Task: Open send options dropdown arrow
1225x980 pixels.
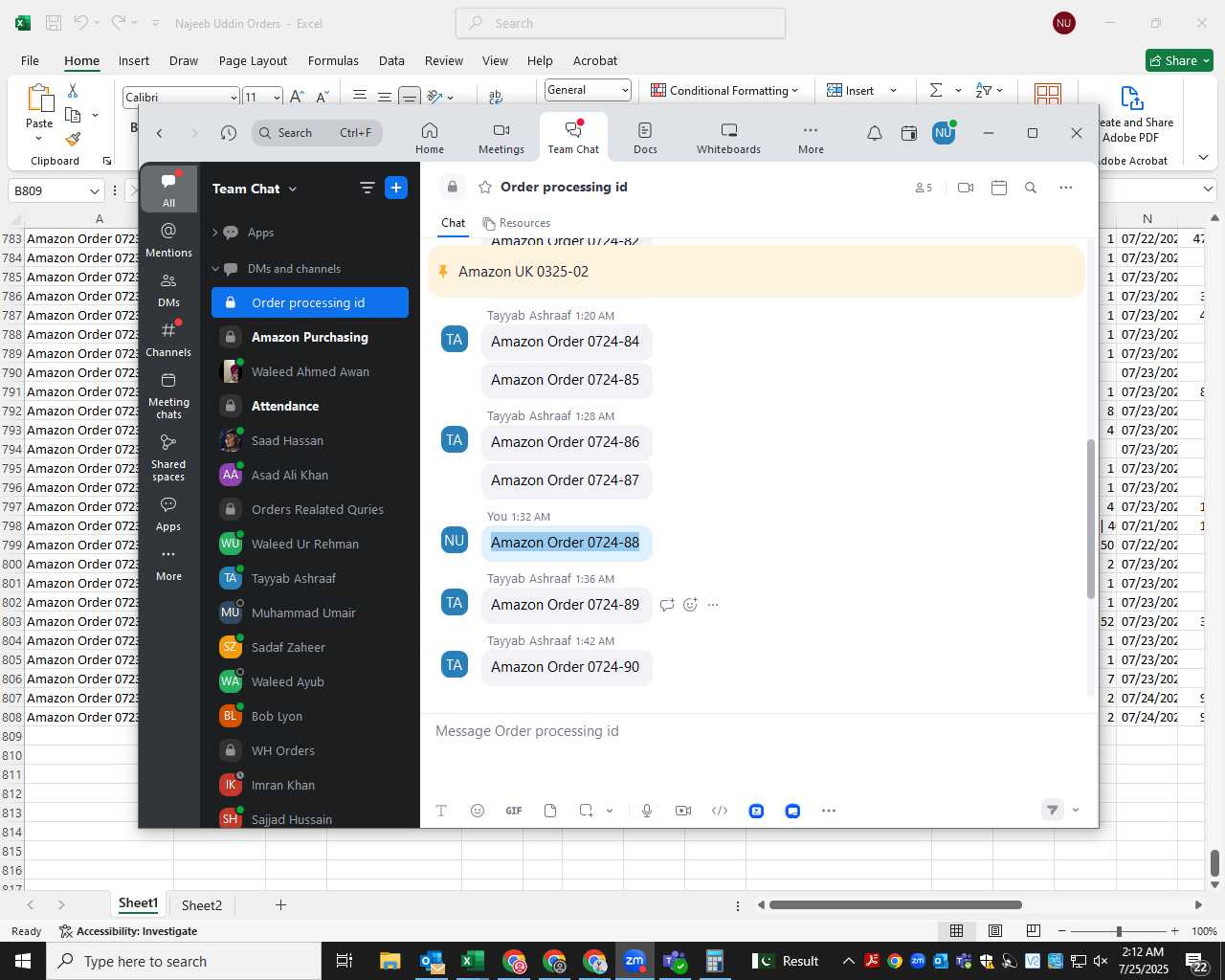Action: pyautogui.click(x=1076, y=811)
